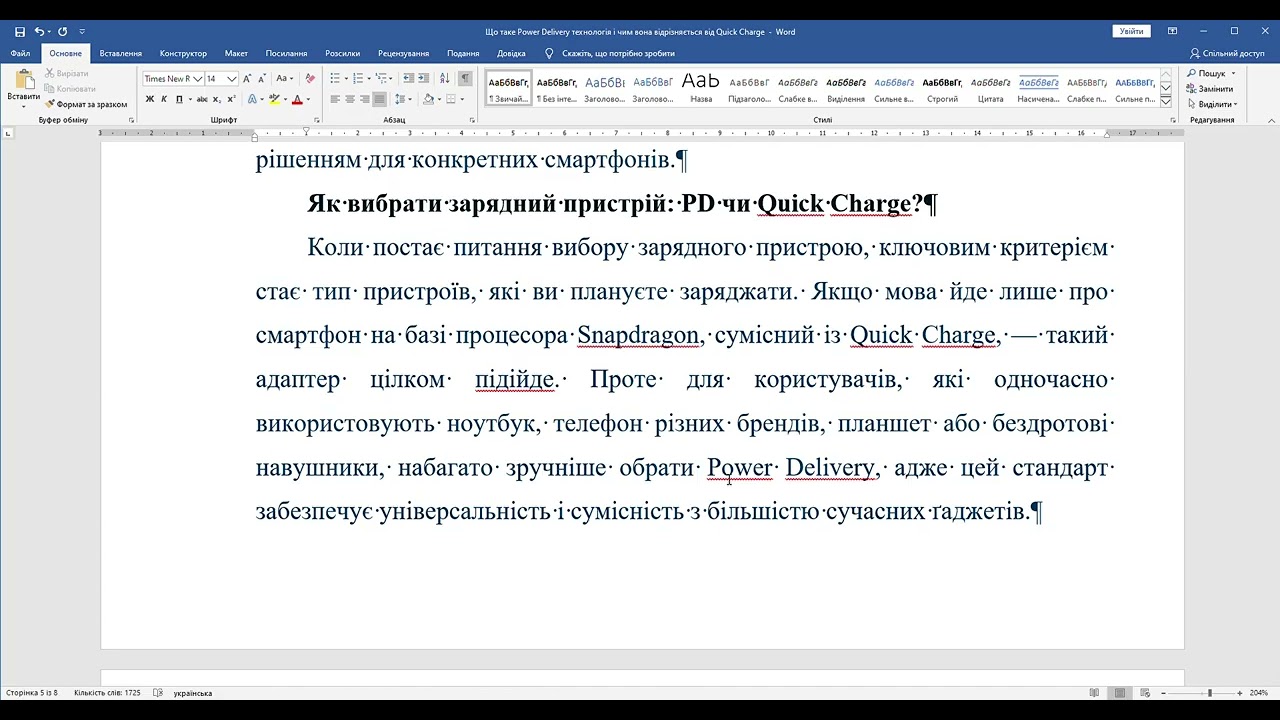
Task: Open the clipboard pane launcher in Буфер обміну
Action: click(x=131, y=120)
